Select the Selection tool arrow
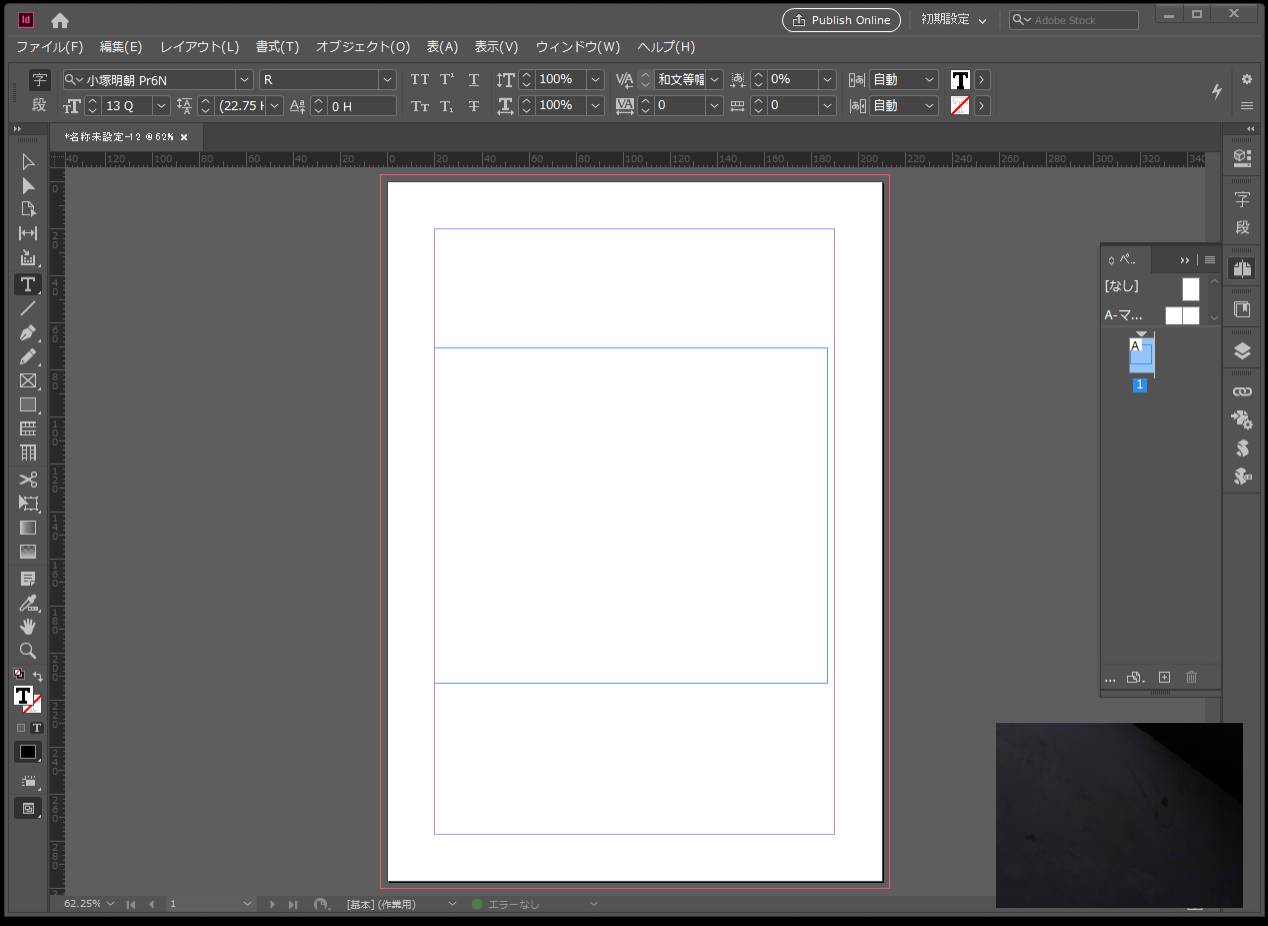 [x=28, y=161]
